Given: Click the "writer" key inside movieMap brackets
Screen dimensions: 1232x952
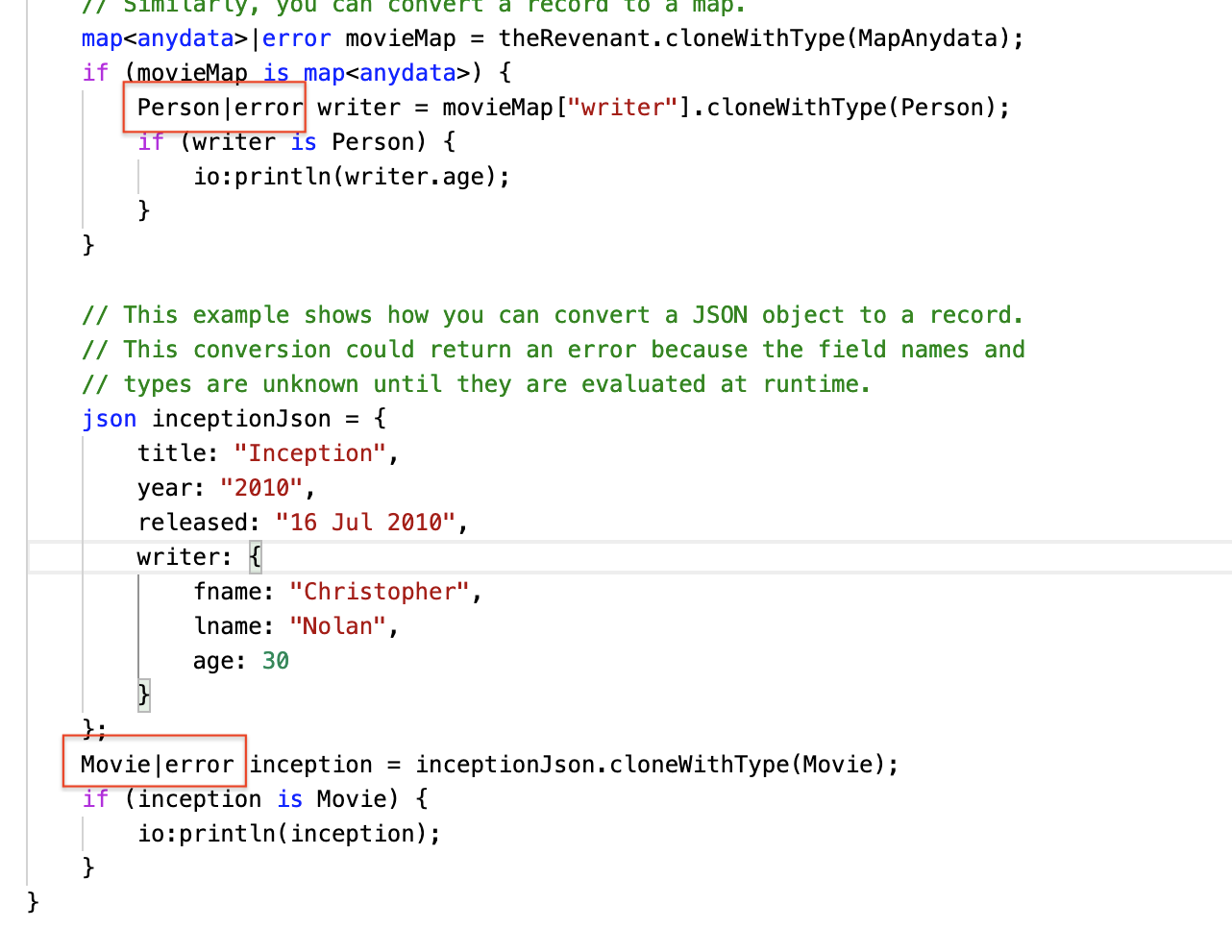Looking at the screenshot, I should pos(622,107).
